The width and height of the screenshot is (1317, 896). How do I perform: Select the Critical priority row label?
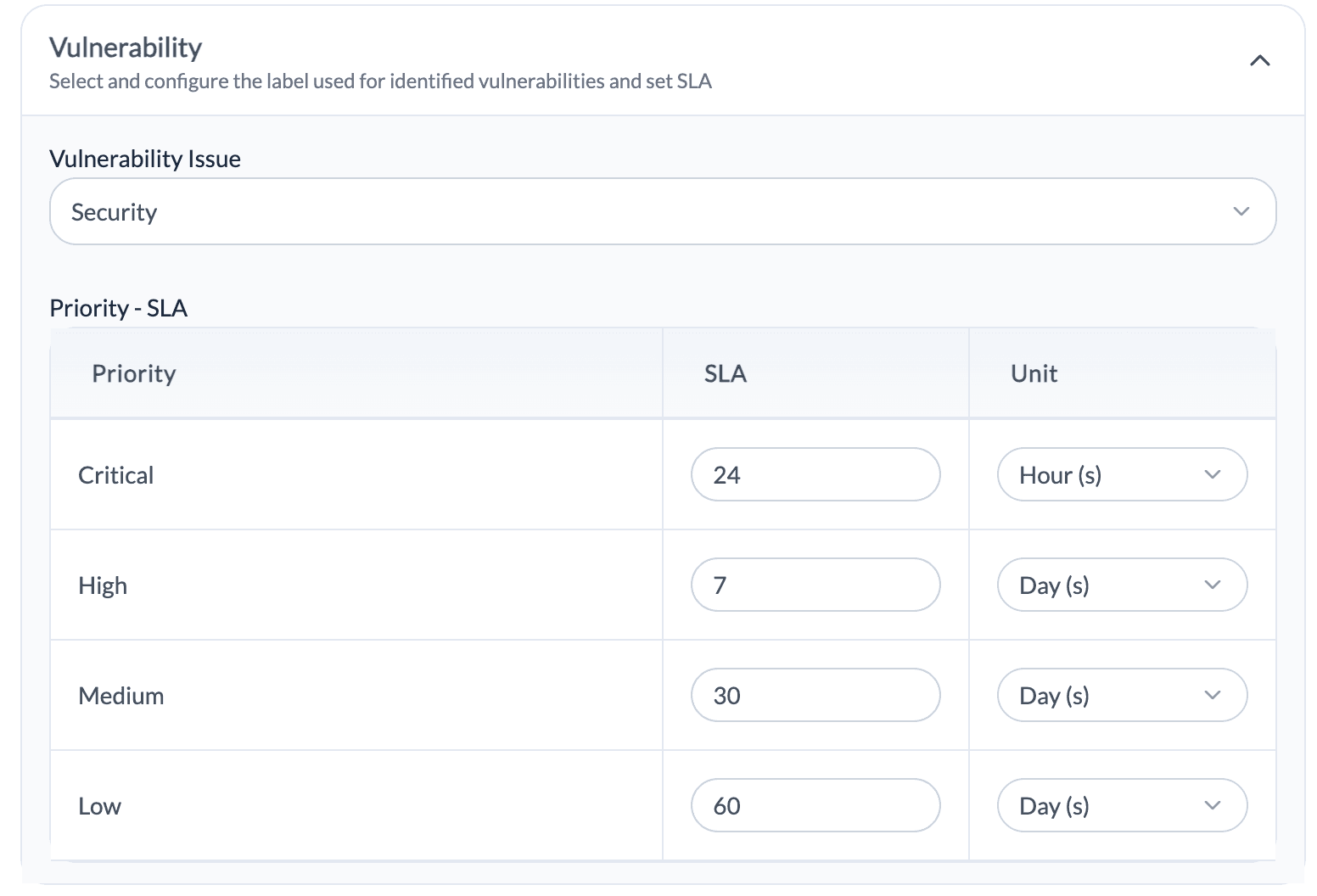click(x=116, y=475)
